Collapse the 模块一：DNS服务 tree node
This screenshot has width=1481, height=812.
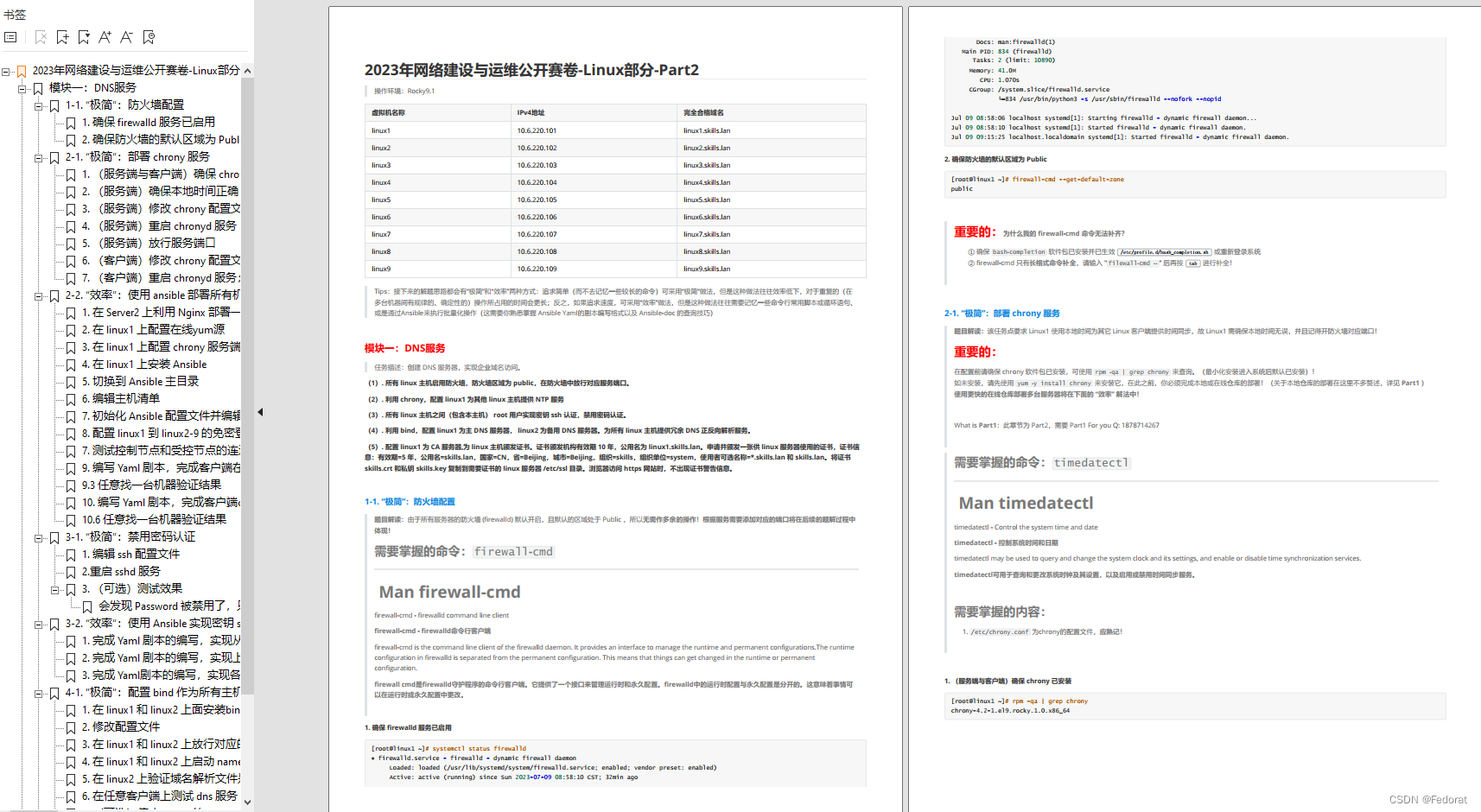[22, 89]
